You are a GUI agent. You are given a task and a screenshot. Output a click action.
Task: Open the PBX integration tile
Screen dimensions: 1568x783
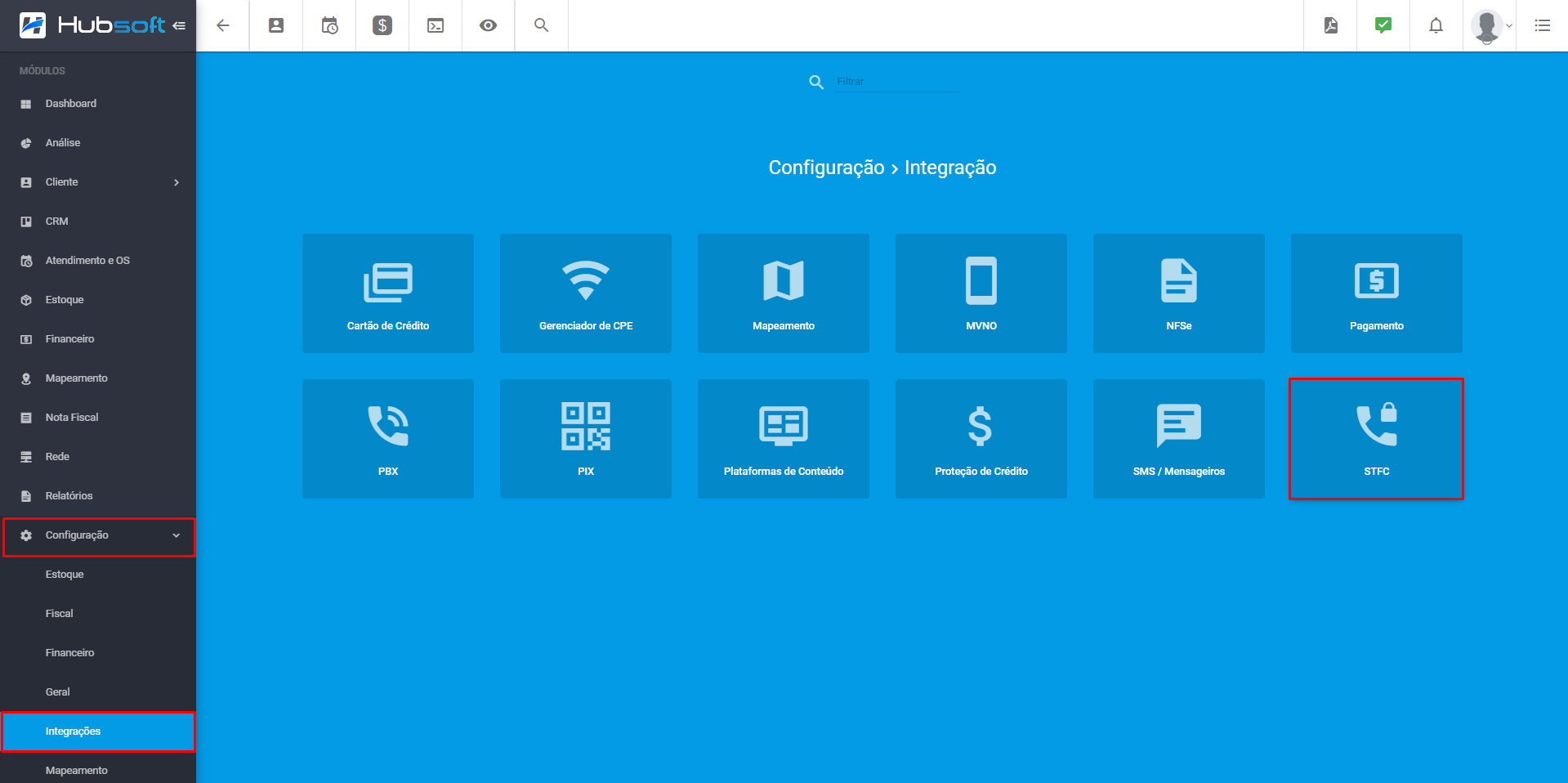click(x=388, y=439)
